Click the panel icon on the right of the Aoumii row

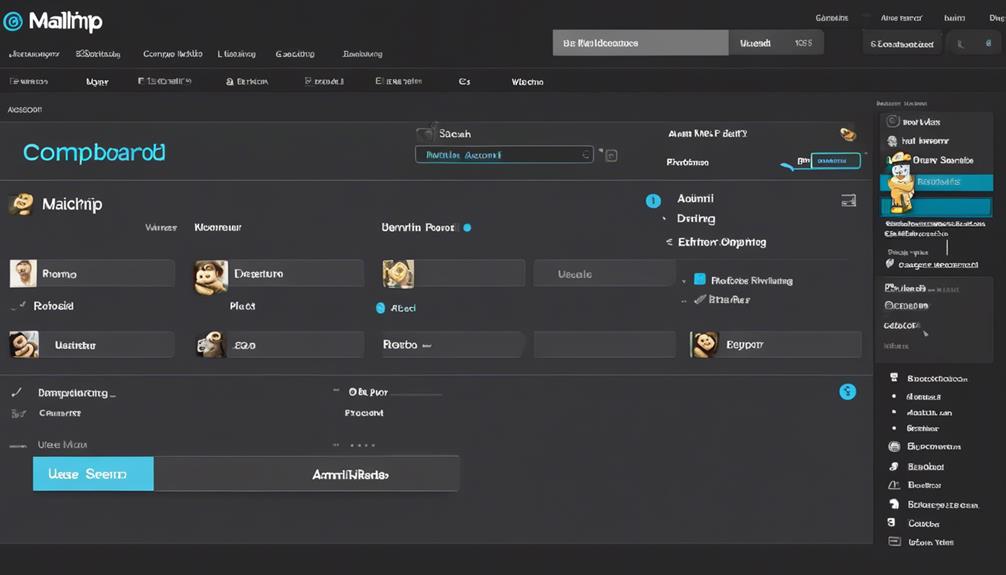(848, 201)
